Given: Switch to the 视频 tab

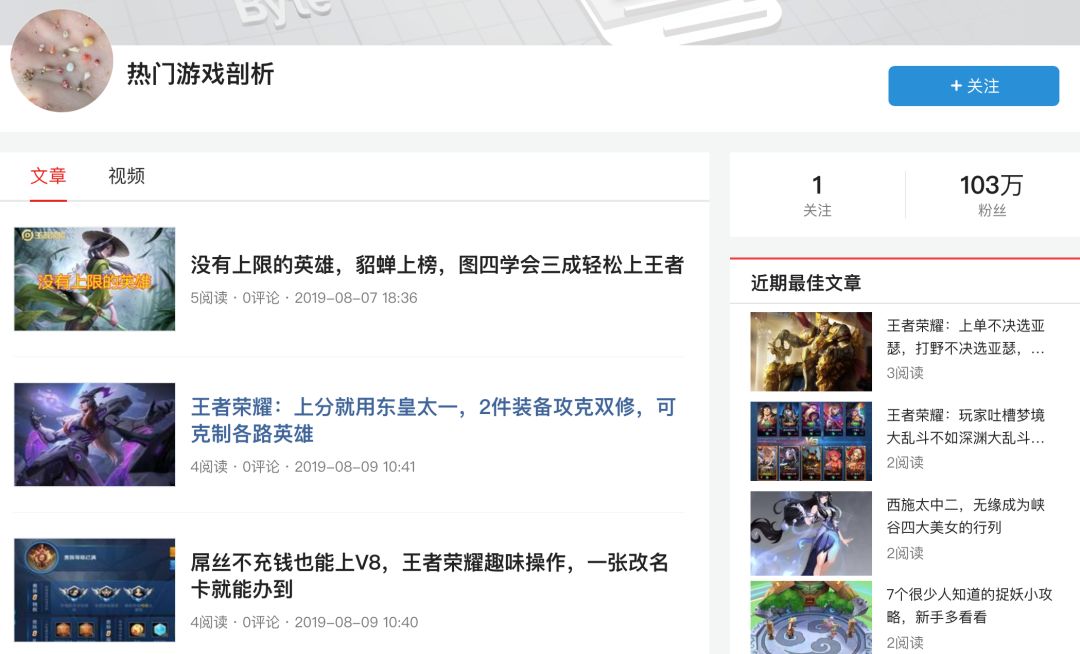Looking at the screenshot, I should coord(127,176).
